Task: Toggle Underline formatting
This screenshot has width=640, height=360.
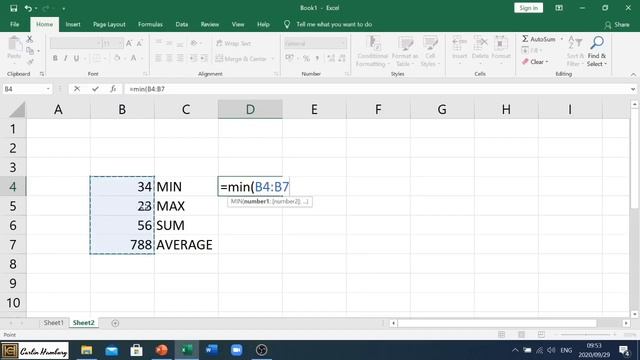Action: click(x=76, y=59)
